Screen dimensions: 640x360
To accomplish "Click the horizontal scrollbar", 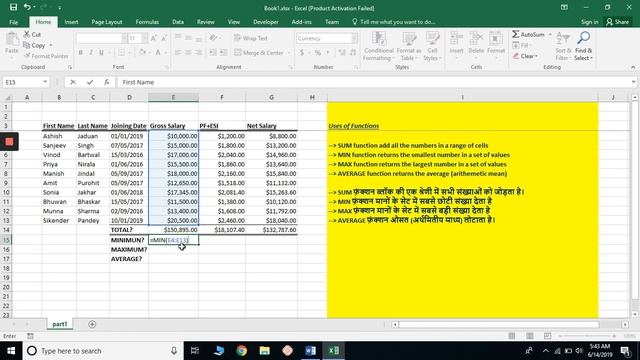I will (499, 324).
